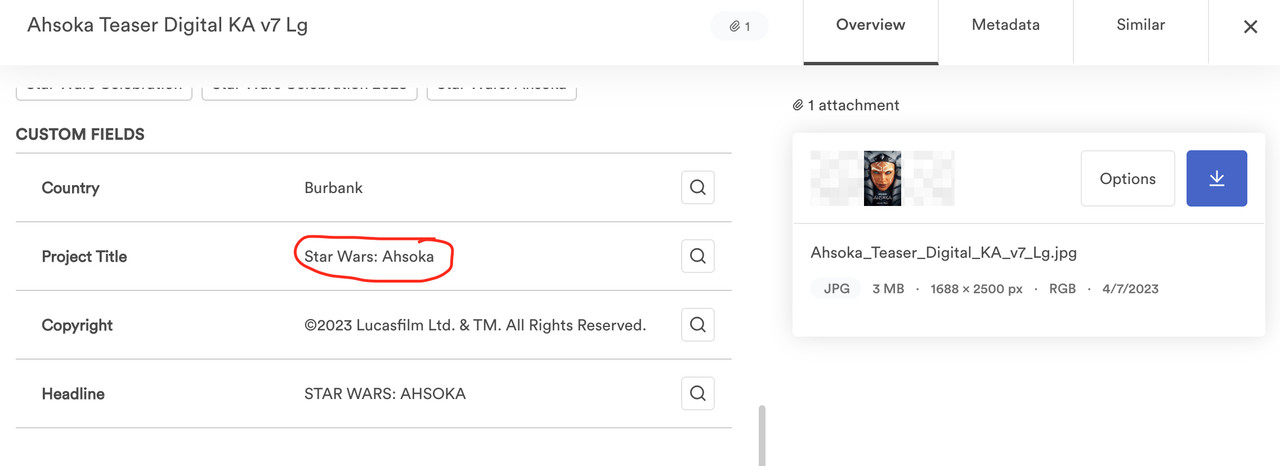The image size is (1280, 466).
Task: Switch to the Metadata tab
Action: pos(1006,32)
